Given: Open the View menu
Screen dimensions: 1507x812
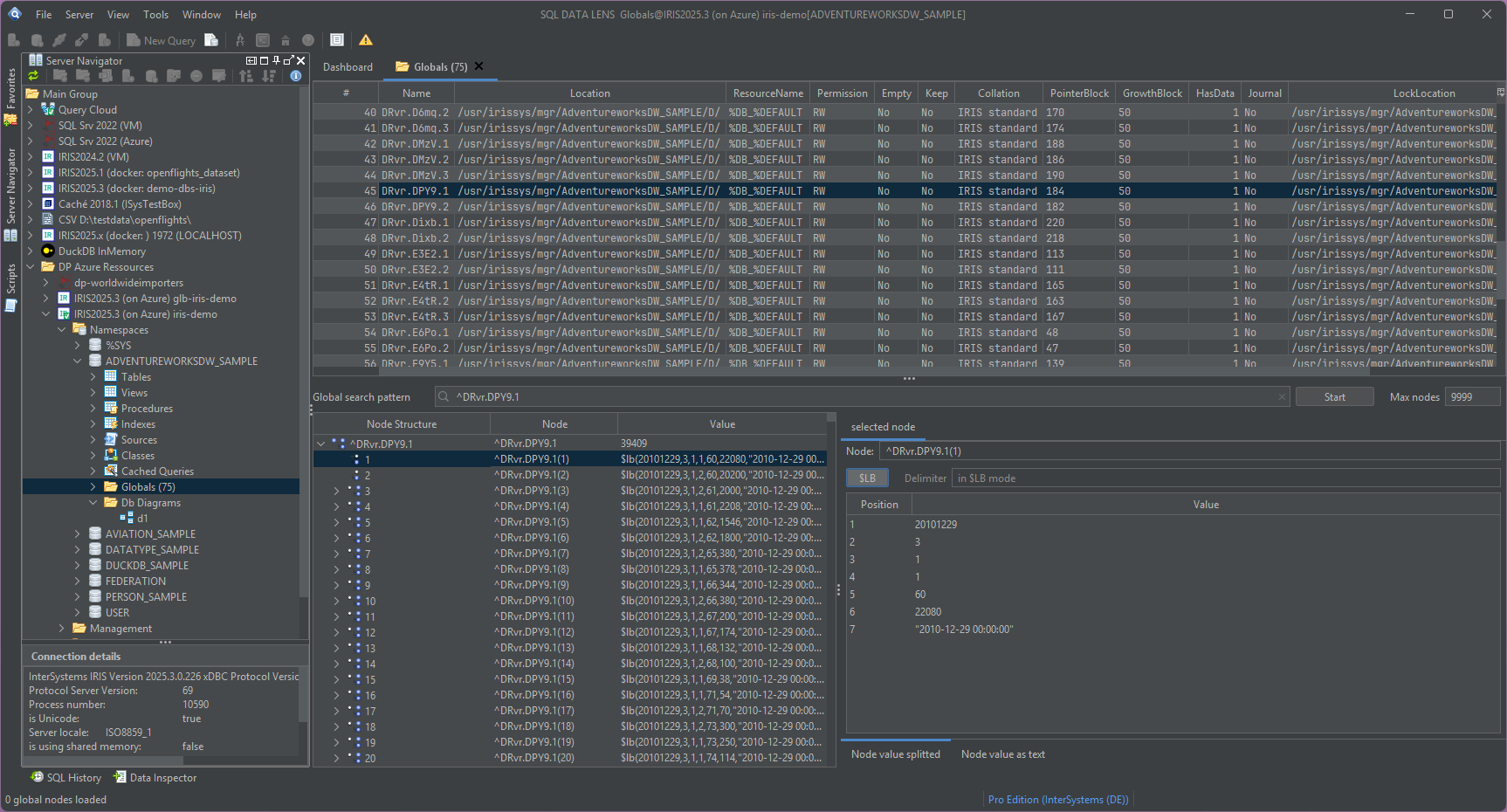Looking at the screenshot, I should [x=118, y=15].
